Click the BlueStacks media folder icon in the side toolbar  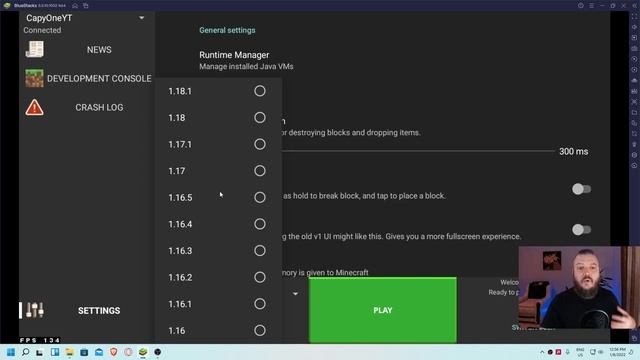(634, 112)
